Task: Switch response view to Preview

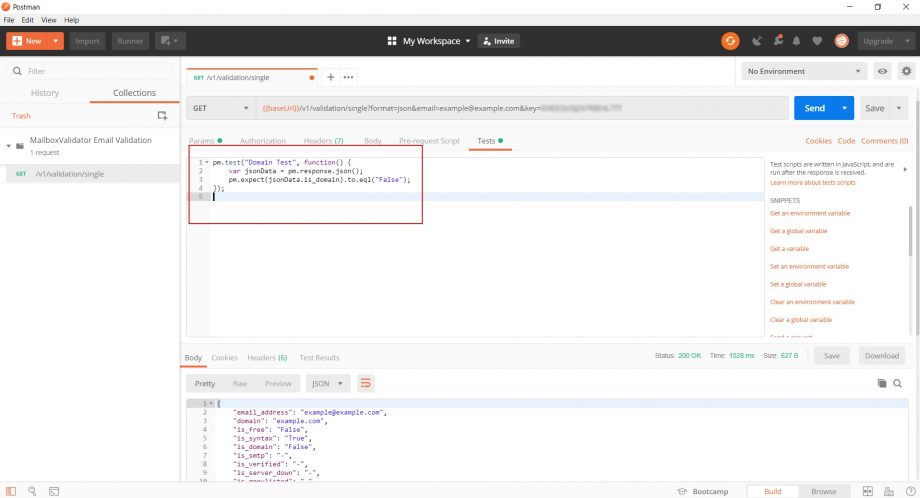Action: (x=278, y=384)
